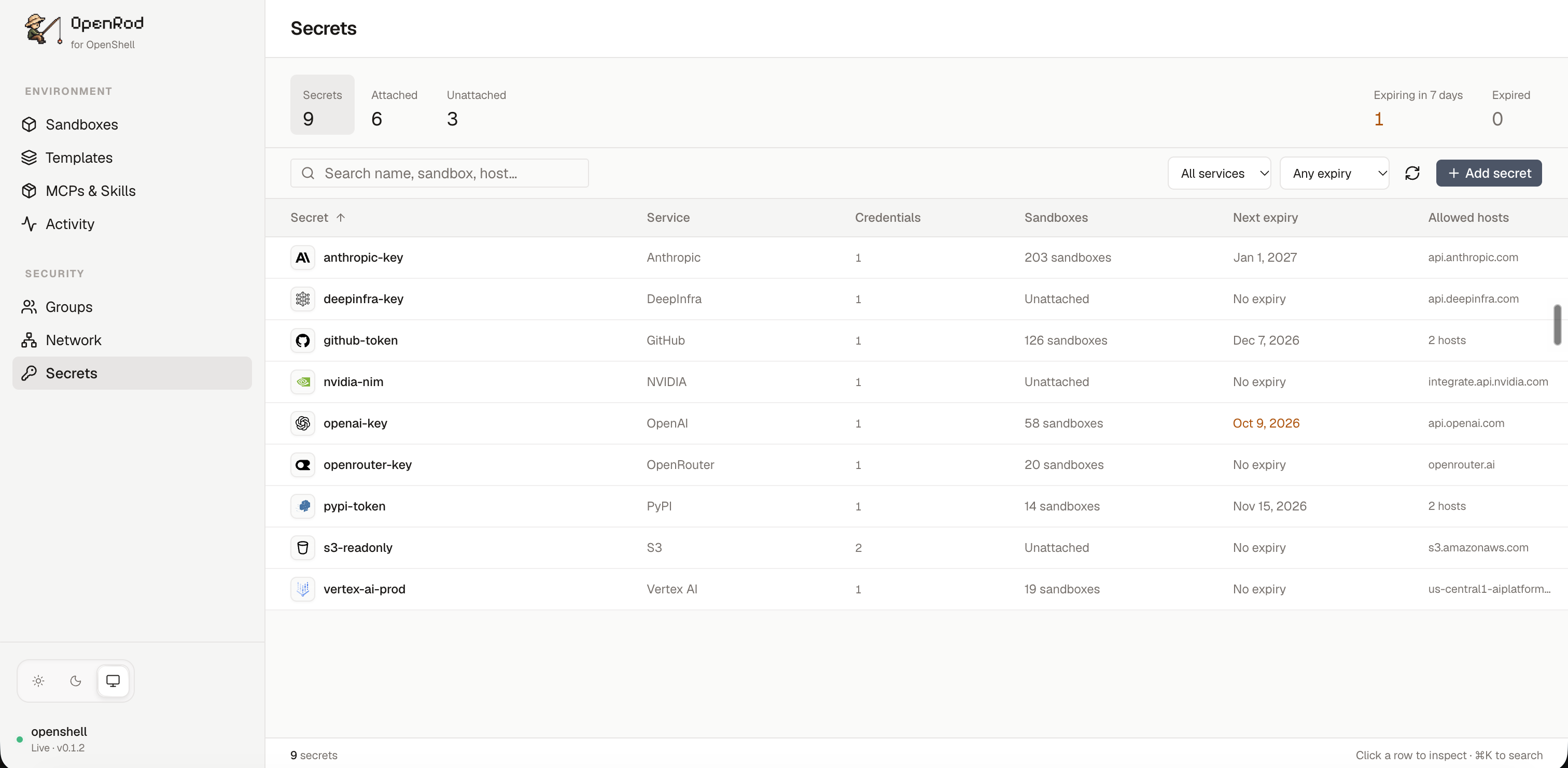This screenshot has height=768, width=1568.
Task: Click the Vertex AI icon beside vertex-ai-prod
Action: [302, 589]
